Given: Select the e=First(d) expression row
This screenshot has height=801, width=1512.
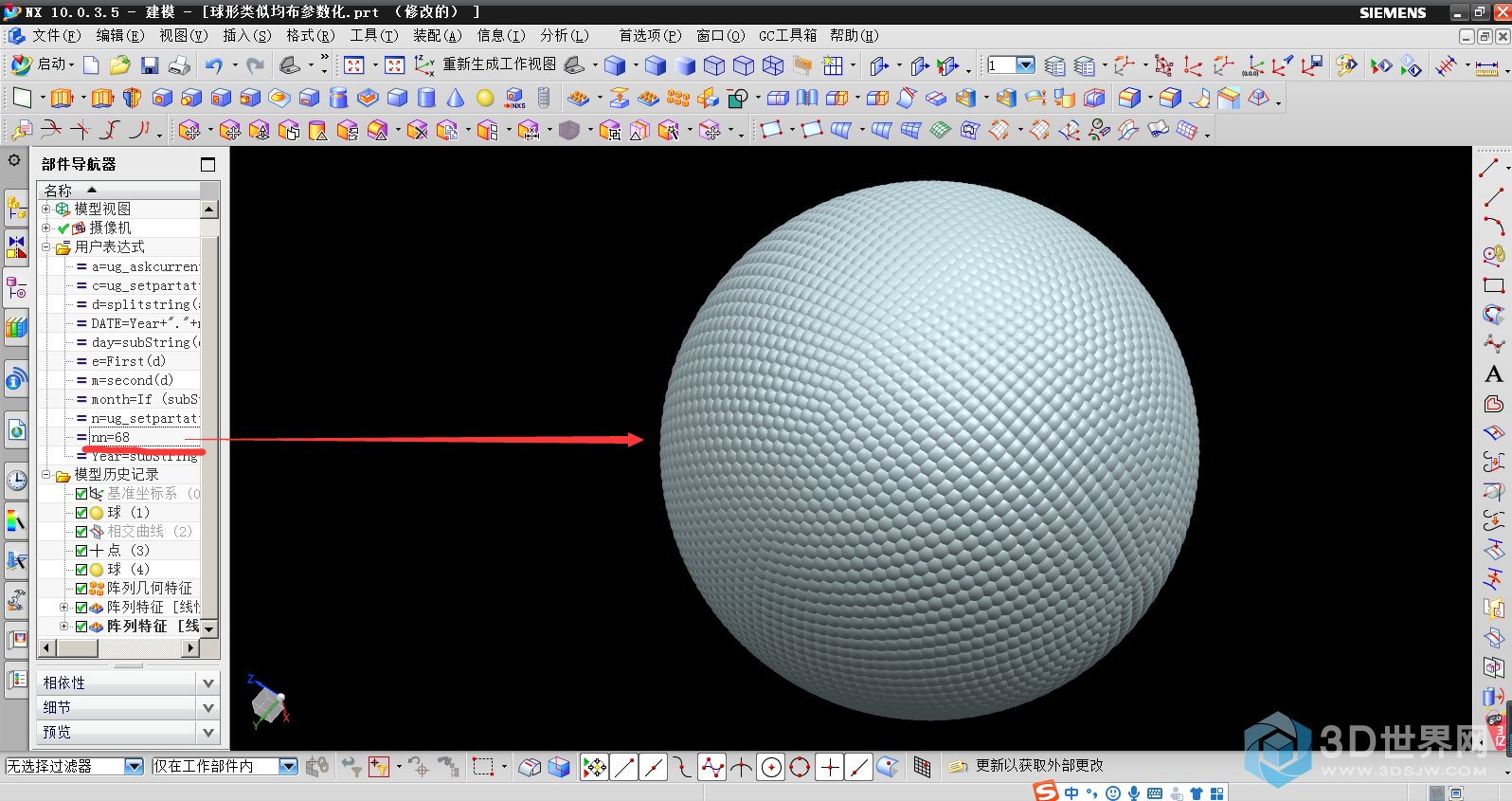Looking at the screenshot, I should 138,361.
